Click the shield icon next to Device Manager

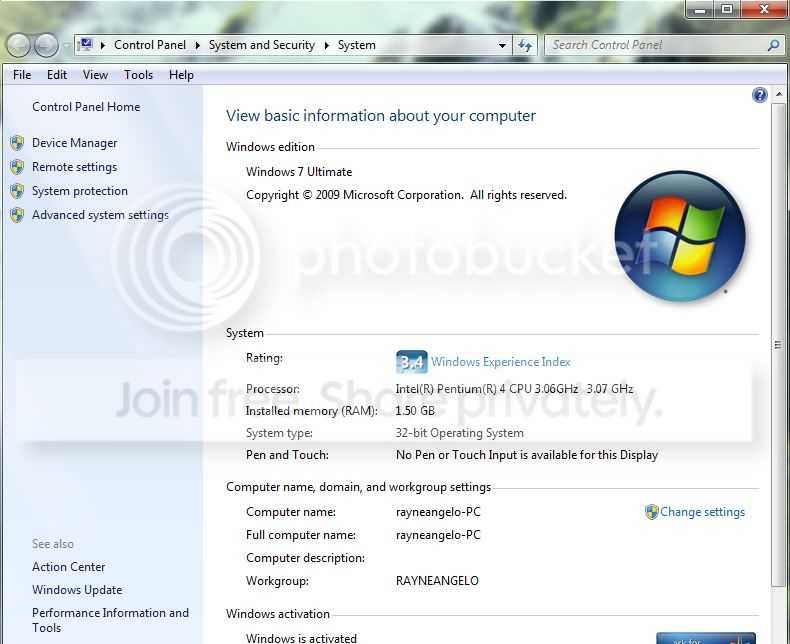click(17, 143)
